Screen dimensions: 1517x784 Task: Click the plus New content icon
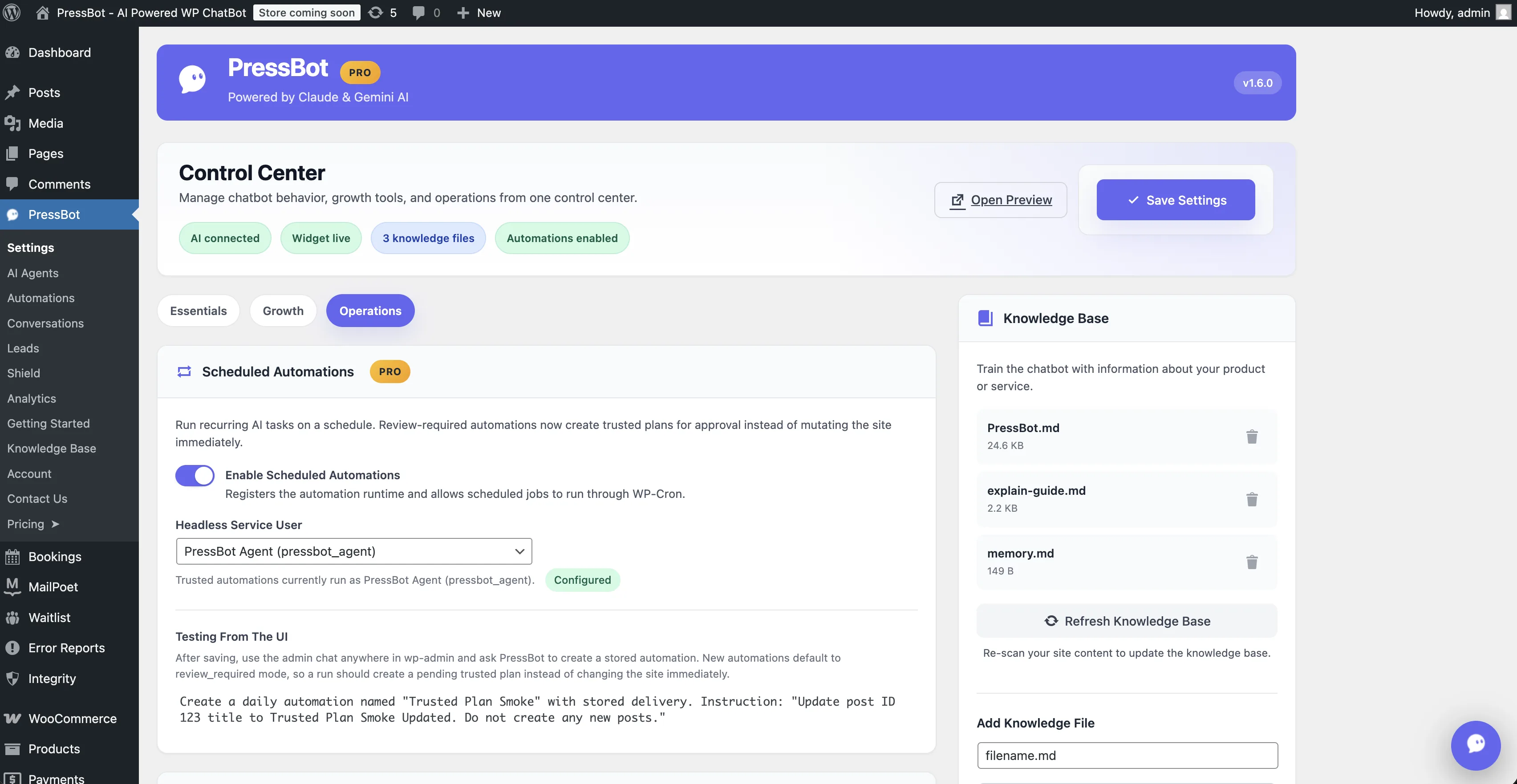[463, 12]
